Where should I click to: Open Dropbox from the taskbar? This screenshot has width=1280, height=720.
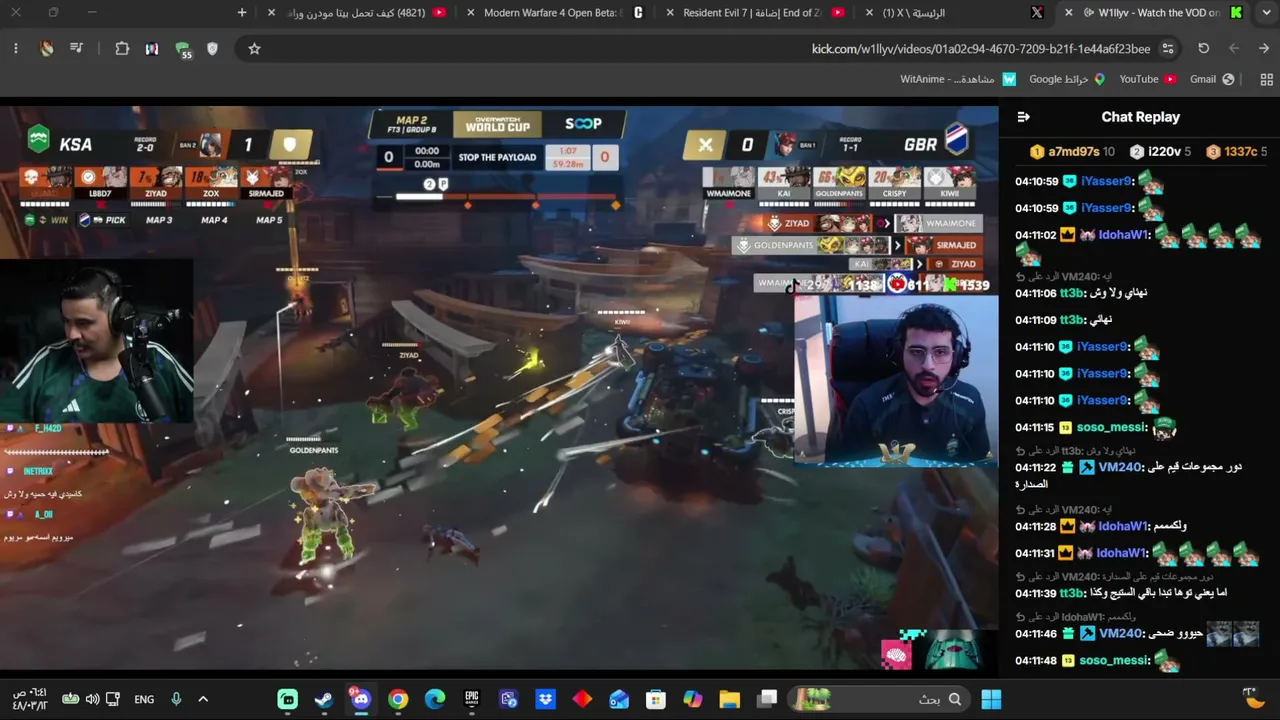coord(545,699)
